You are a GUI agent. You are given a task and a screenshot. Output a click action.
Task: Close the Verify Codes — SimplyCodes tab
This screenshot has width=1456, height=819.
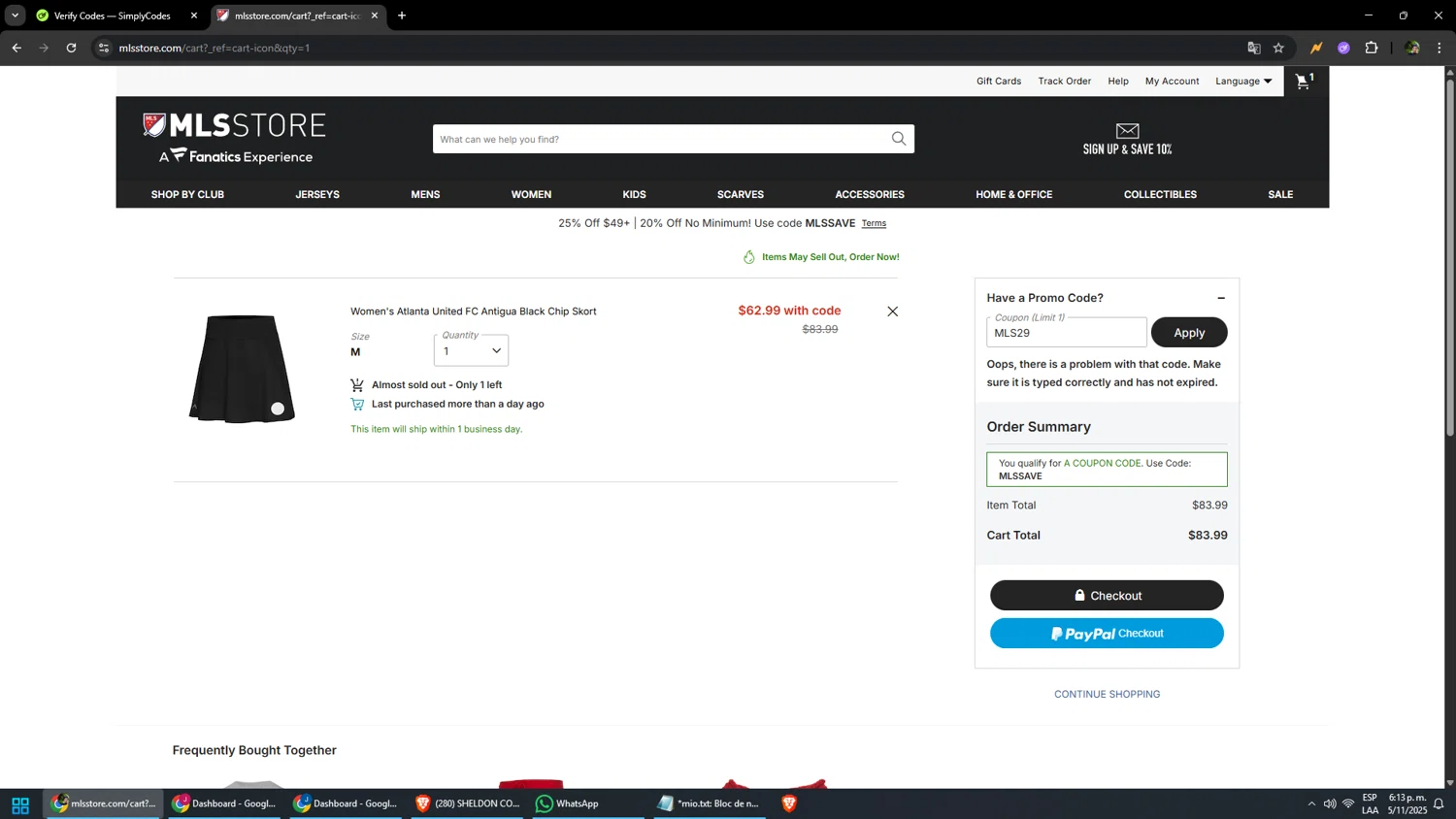click(x=194, y=16)
